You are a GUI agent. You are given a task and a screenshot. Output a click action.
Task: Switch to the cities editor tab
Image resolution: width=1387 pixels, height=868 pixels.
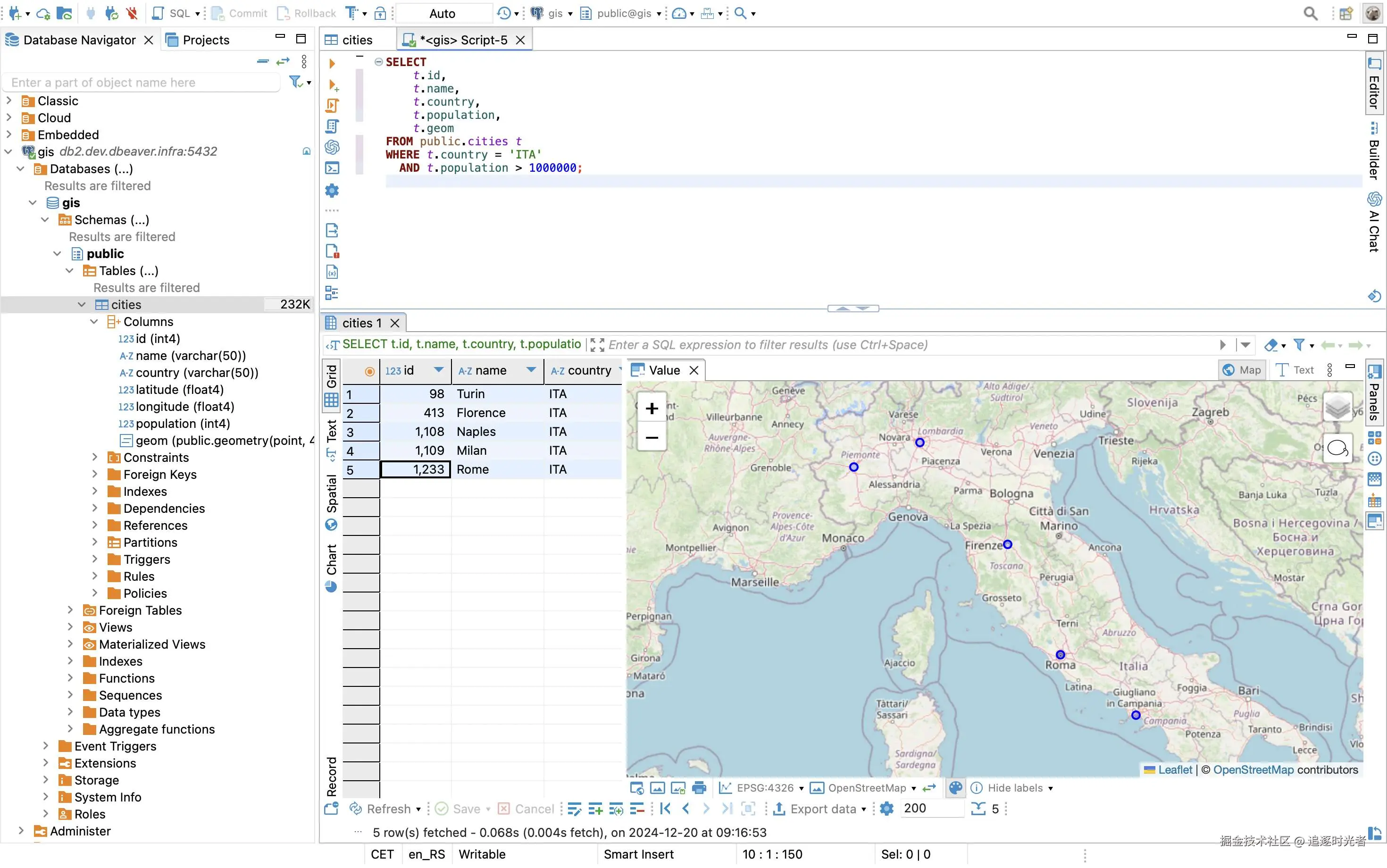point(357,40)
